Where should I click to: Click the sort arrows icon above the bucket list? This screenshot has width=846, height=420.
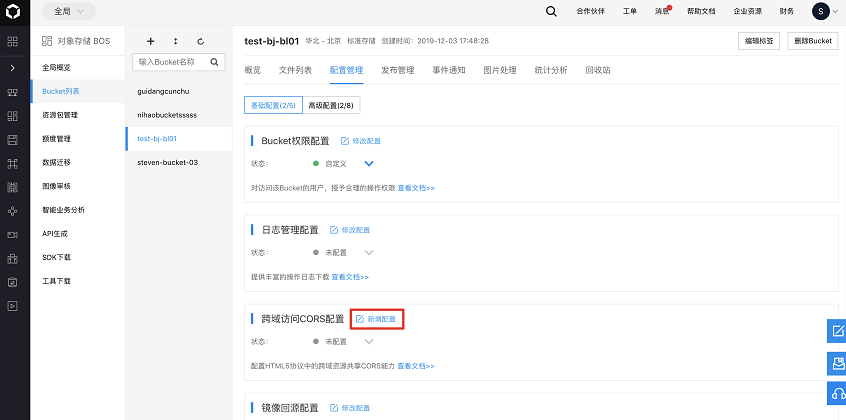[x=175, y=41]
